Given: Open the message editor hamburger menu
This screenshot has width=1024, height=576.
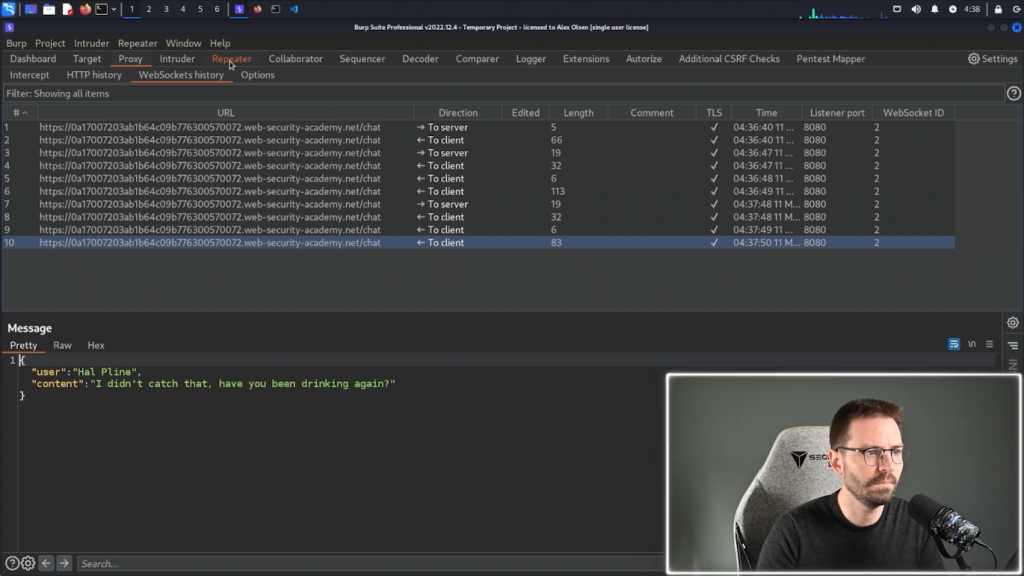Looking at the screenshot, I should (x=989, y=344).
